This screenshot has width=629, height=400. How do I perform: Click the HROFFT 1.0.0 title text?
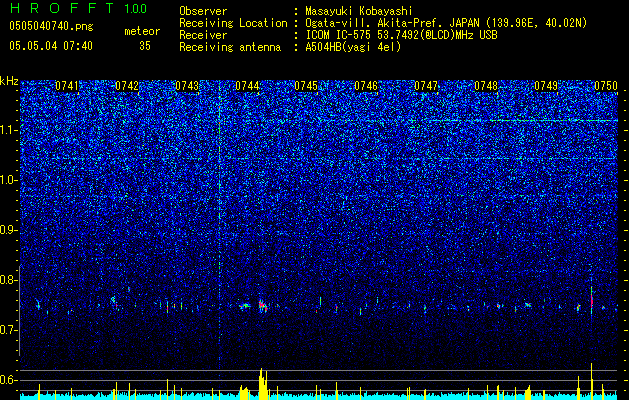[78, 8]
